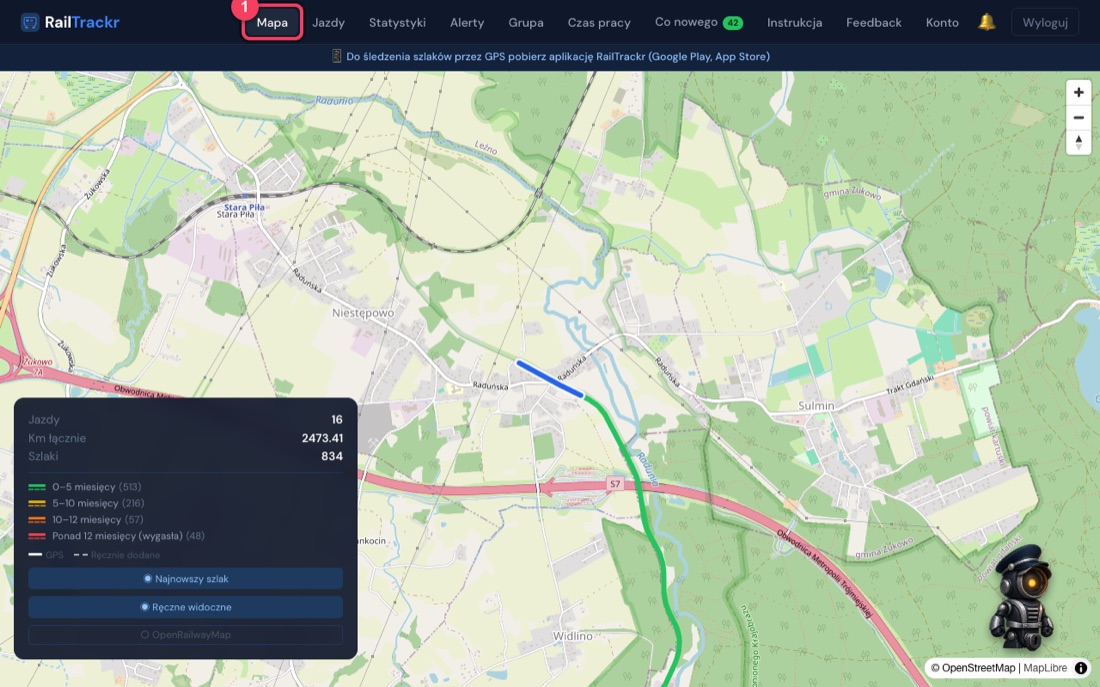Switch to Alerty tab
This screenshot has width=1100, height=687.
pos(467,22)
